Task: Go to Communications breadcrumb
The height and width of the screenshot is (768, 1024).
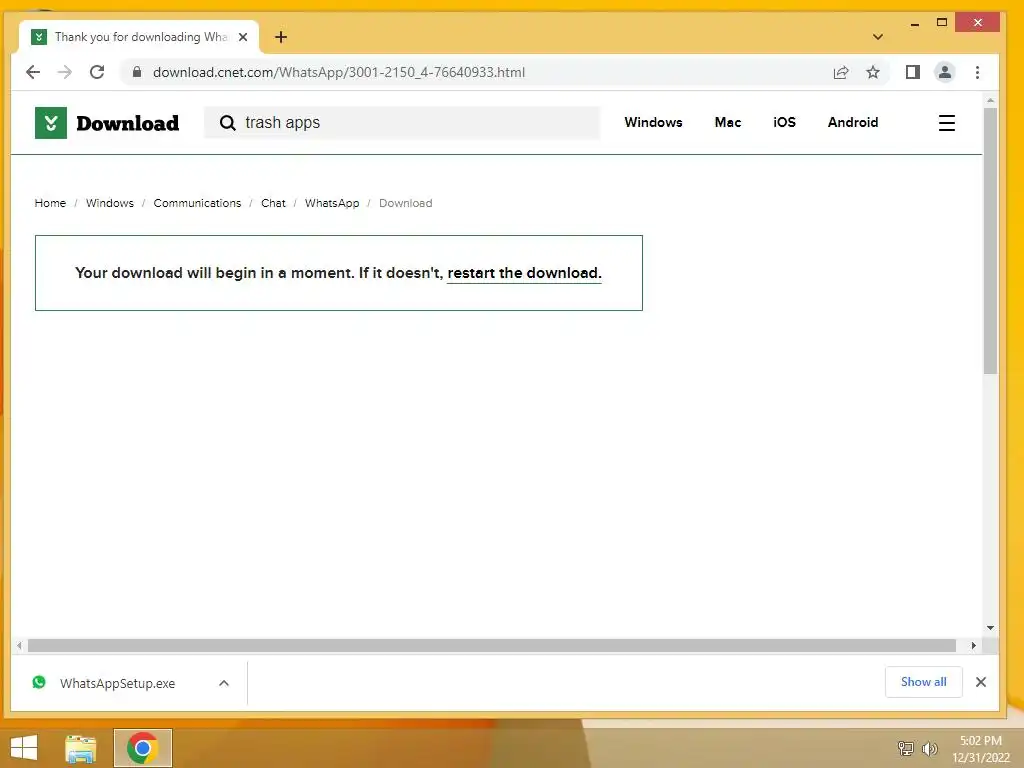Action: click(197, 203)
